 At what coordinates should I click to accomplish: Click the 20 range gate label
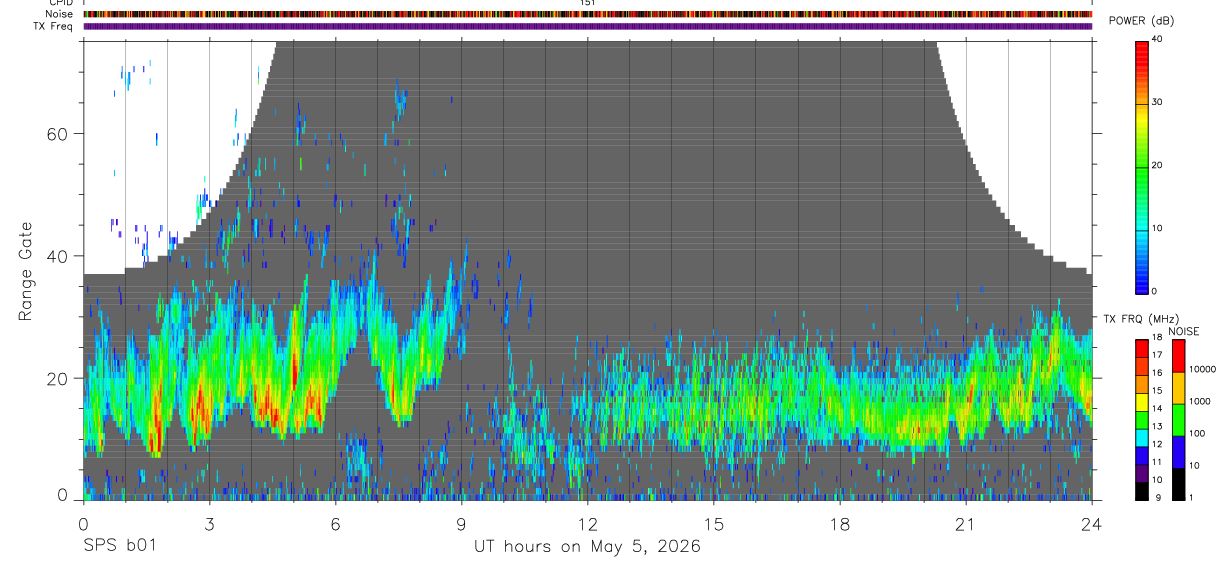[x=59, y=379]
